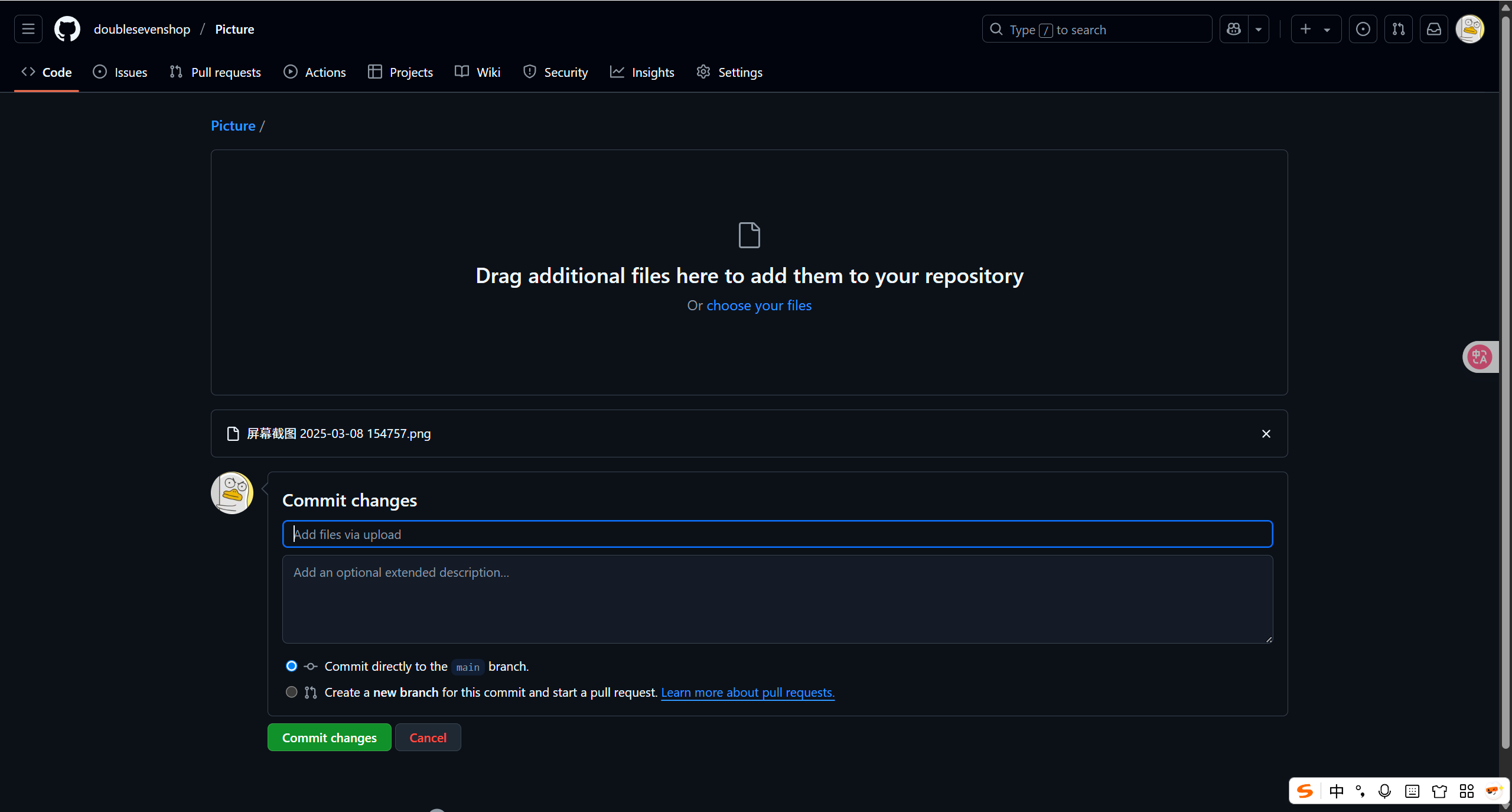This screenshot has height=812, width=1512.
Task: Select commit directly to main branch
Action: coord(291,666)
